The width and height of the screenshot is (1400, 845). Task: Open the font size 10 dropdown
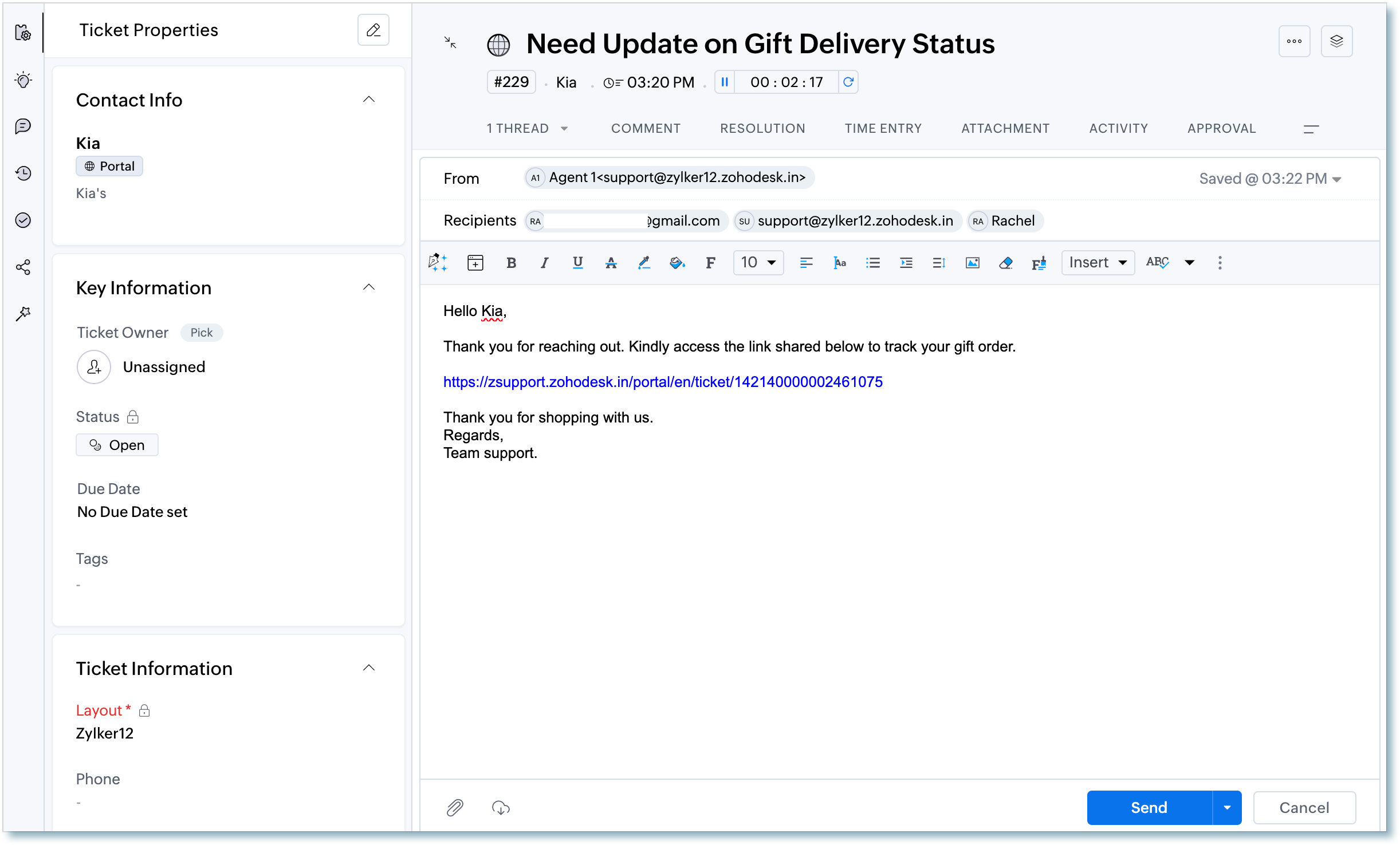[758, 263]
